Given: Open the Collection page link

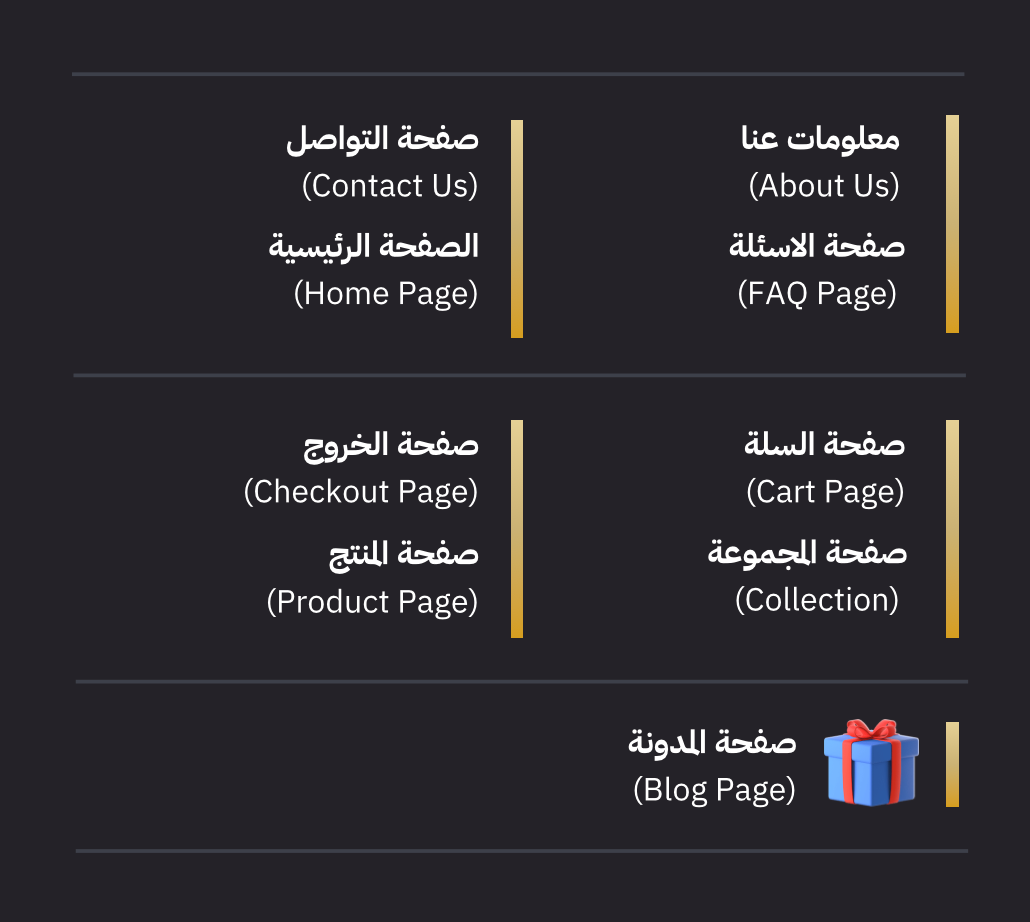Looking at the screenshot, I should coord(817,600).
